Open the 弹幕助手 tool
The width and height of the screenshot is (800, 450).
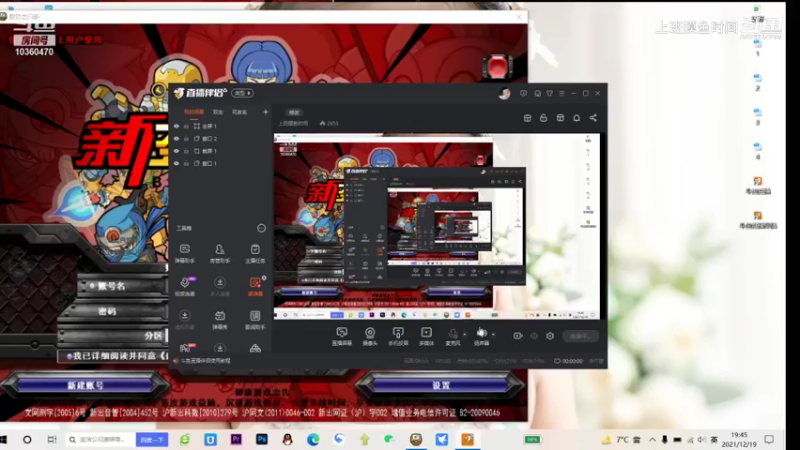point(185,253)
